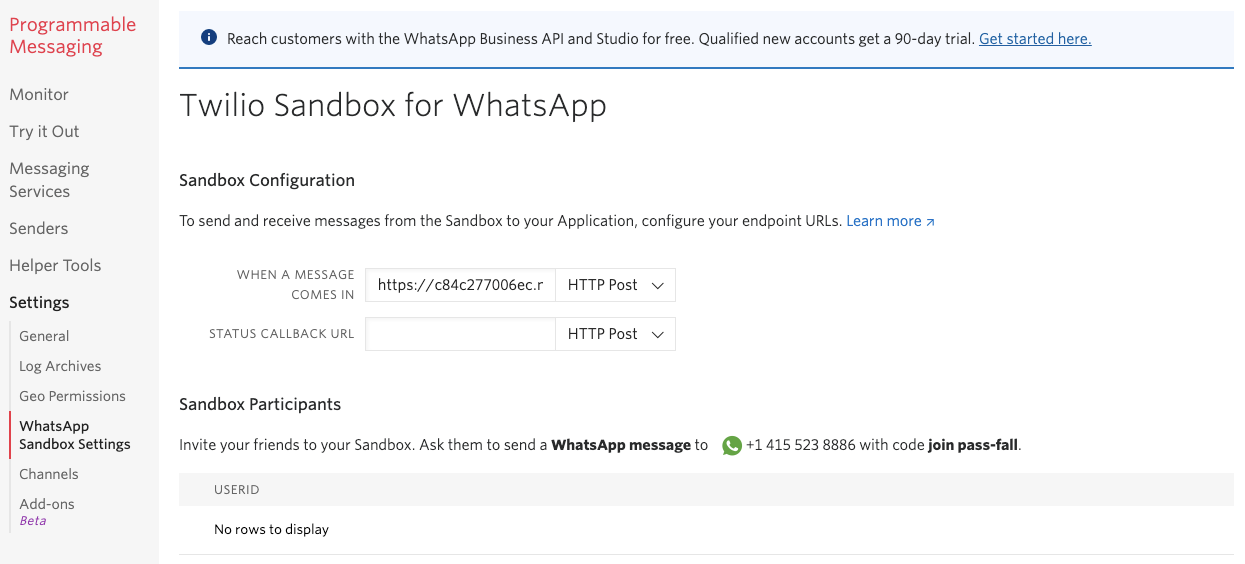Click the Twilio Sandbox for WhatsApp heading
The image size is (1245, 564).
point(393,105)
